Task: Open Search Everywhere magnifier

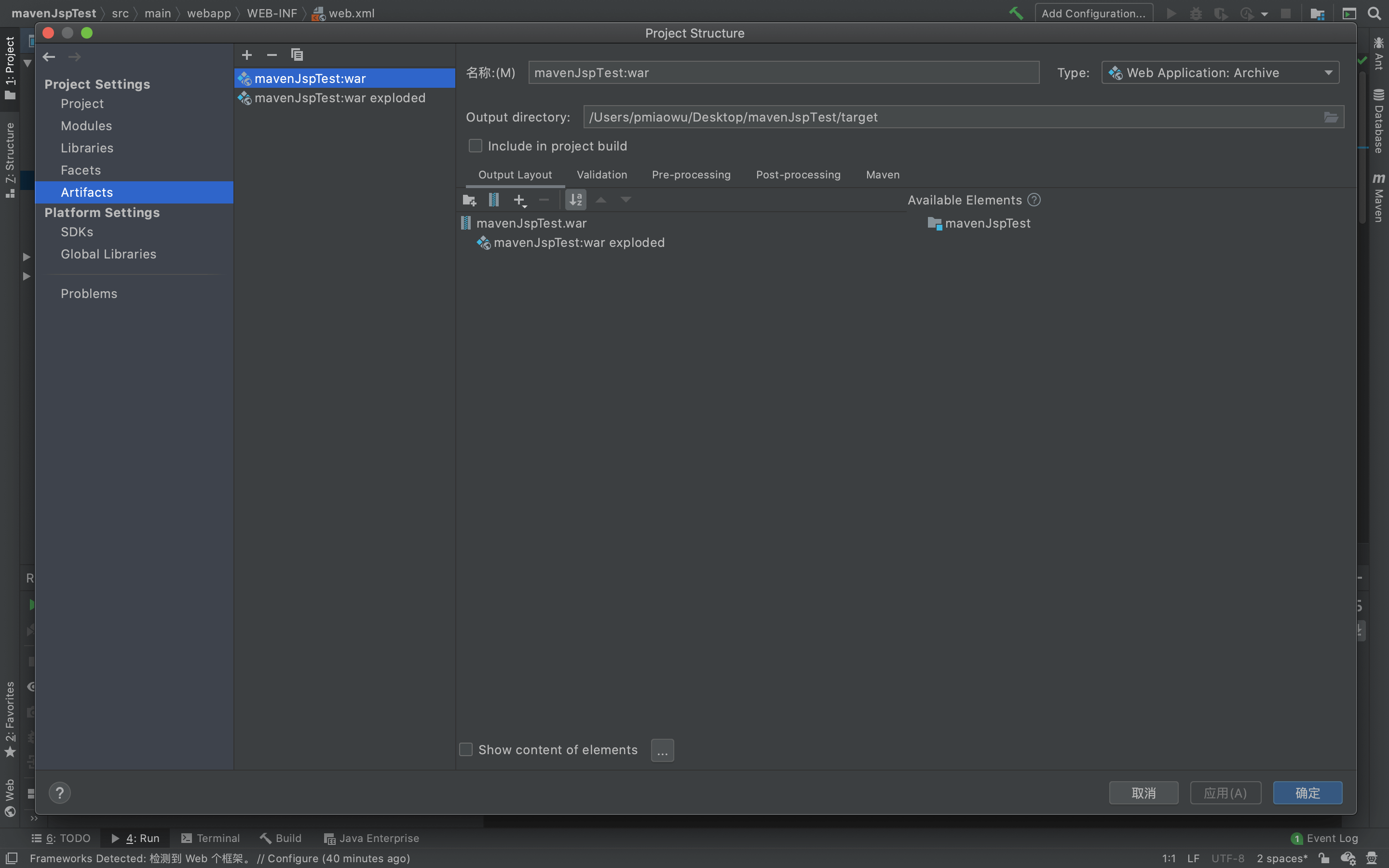Action: [1374, 13]
